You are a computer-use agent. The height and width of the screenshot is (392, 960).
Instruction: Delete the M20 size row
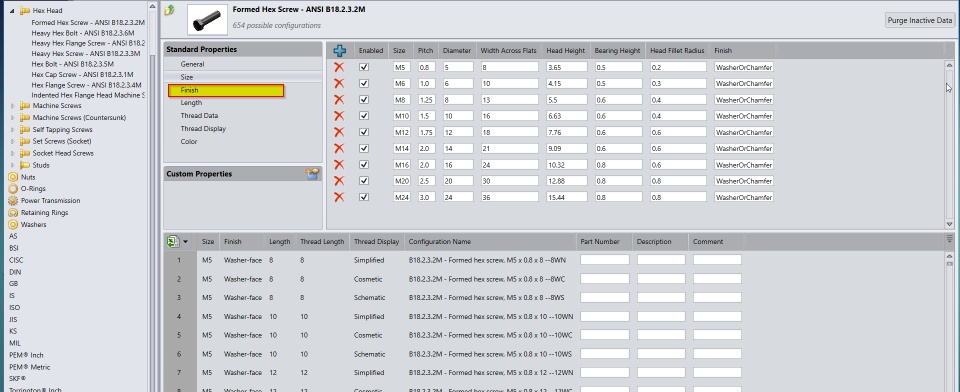pyautogui.click(x=339, y=181)
